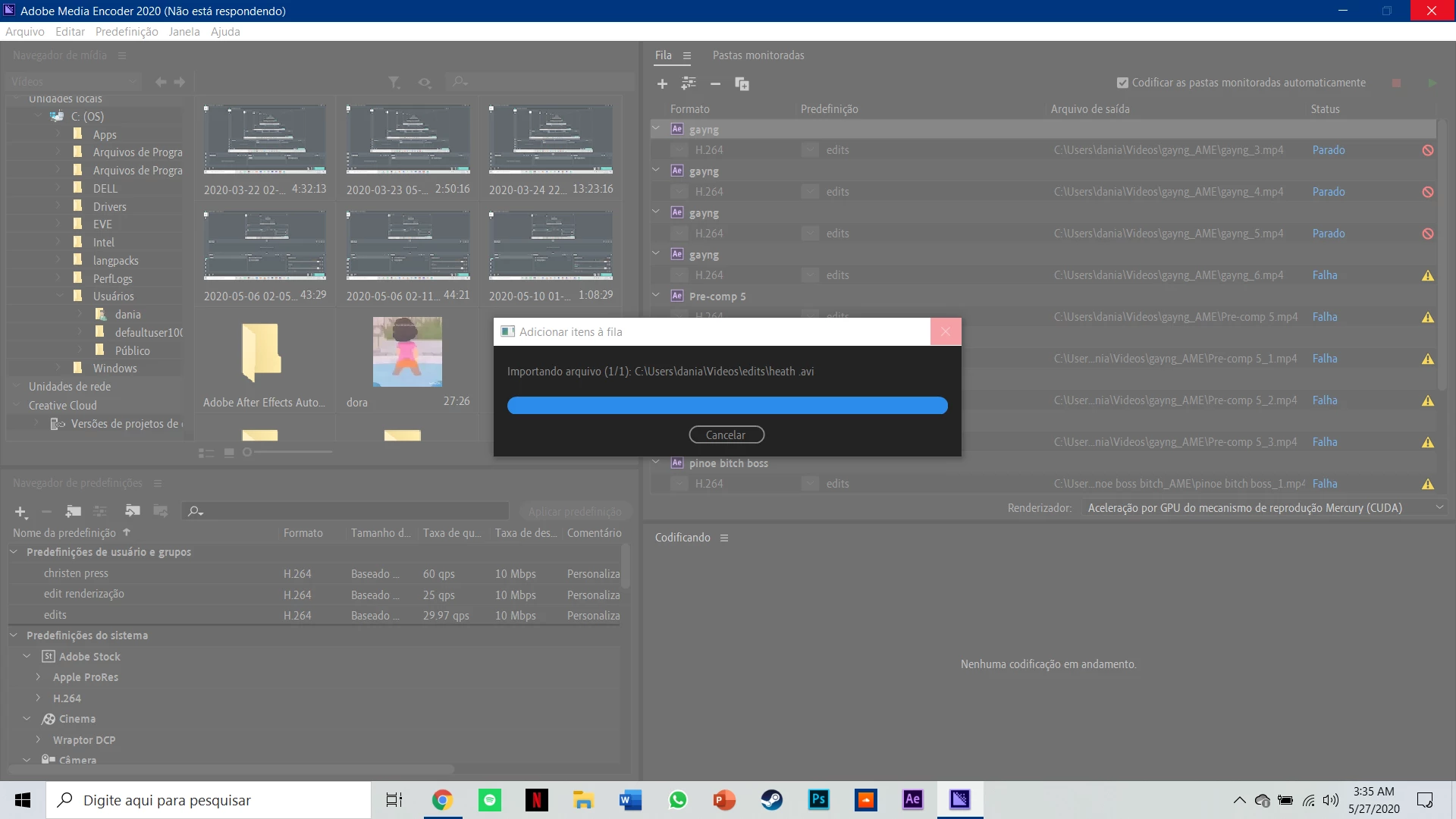Click the remove item minus icon in Fila
Viewport: 1456px width, 819px height.
pos(715,83)
